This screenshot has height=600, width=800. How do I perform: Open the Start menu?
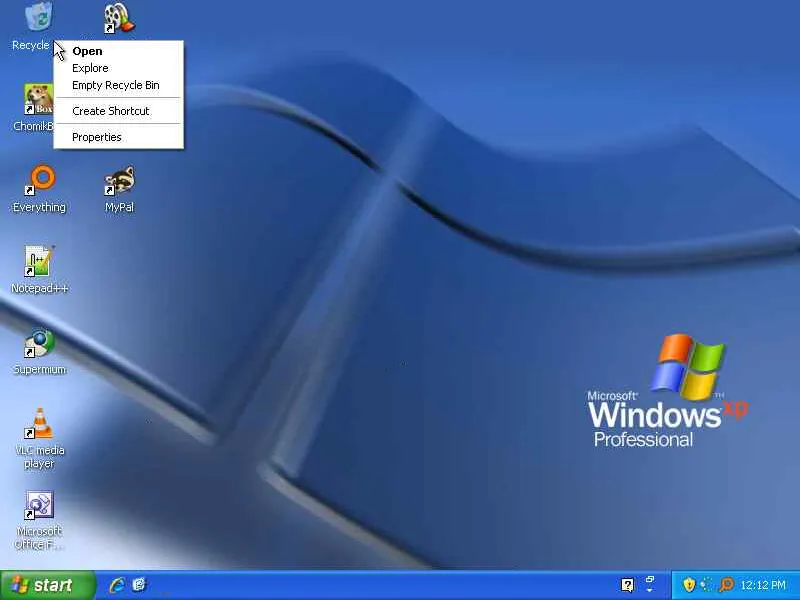[x=48, y=585]
